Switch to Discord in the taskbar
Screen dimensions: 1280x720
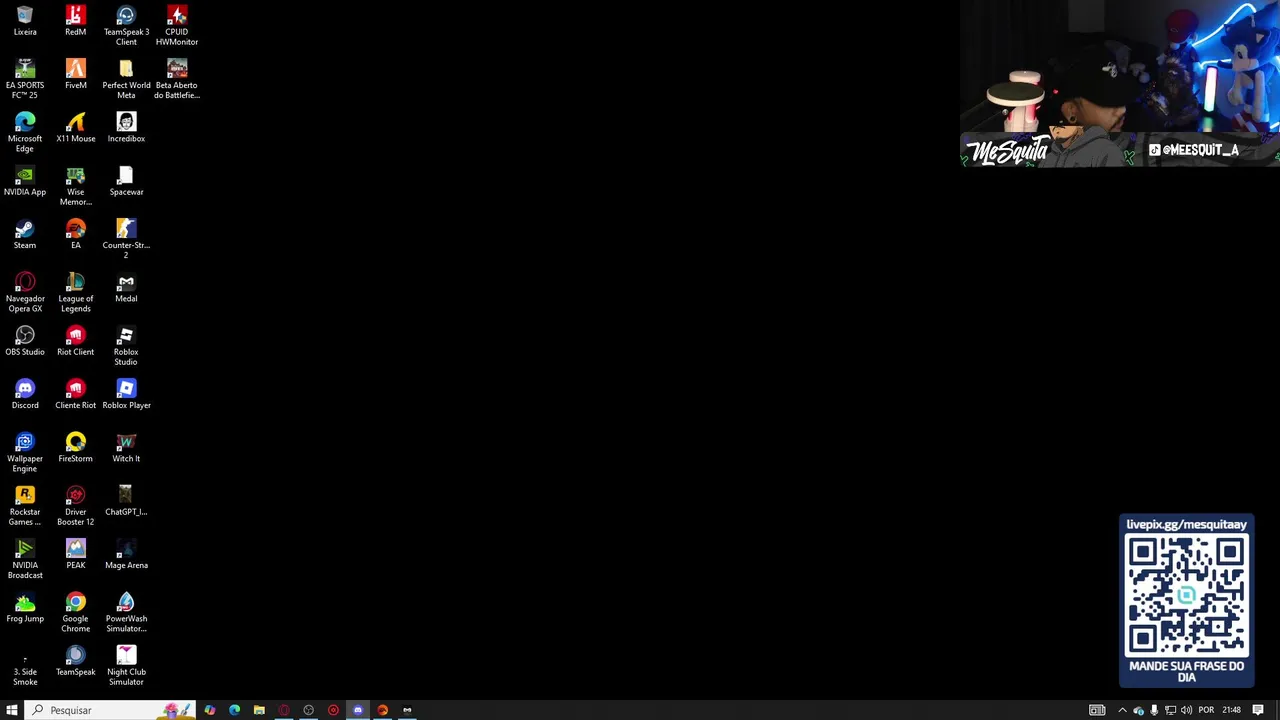point(358,710)
